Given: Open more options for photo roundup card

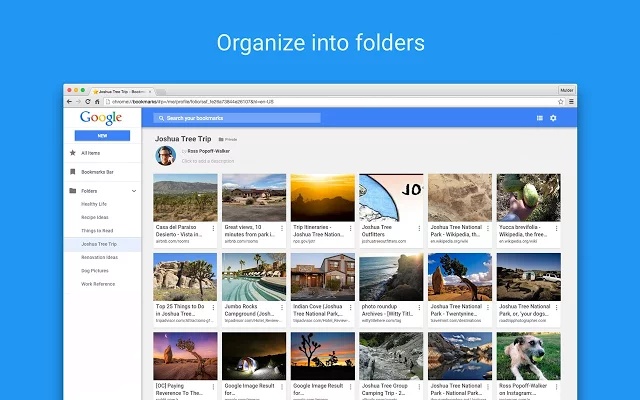Looking at the screenshot, I should click(x=419, y=307).
